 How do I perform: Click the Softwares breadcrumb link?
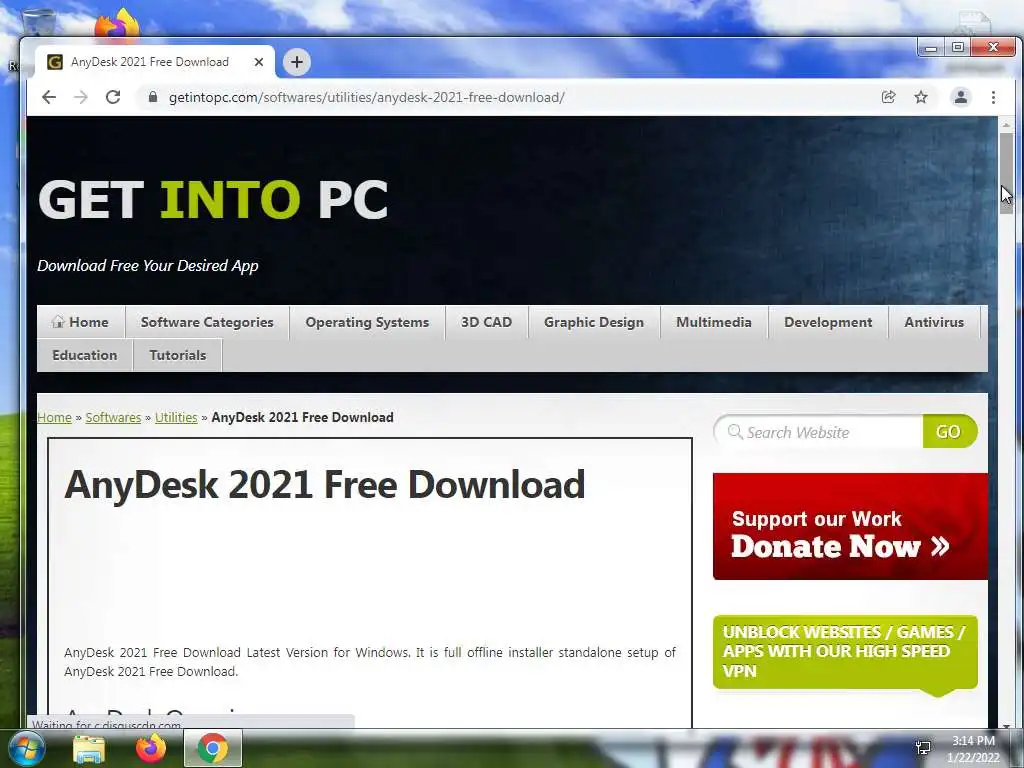[113, 417]
